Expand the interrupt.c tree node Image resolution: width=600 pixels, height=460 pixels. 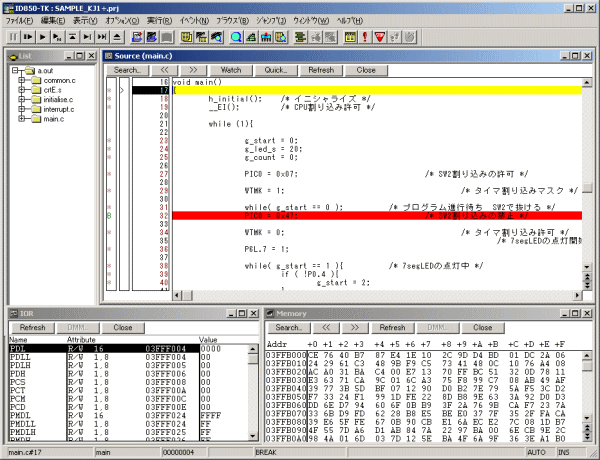click(x=22, y=109)
